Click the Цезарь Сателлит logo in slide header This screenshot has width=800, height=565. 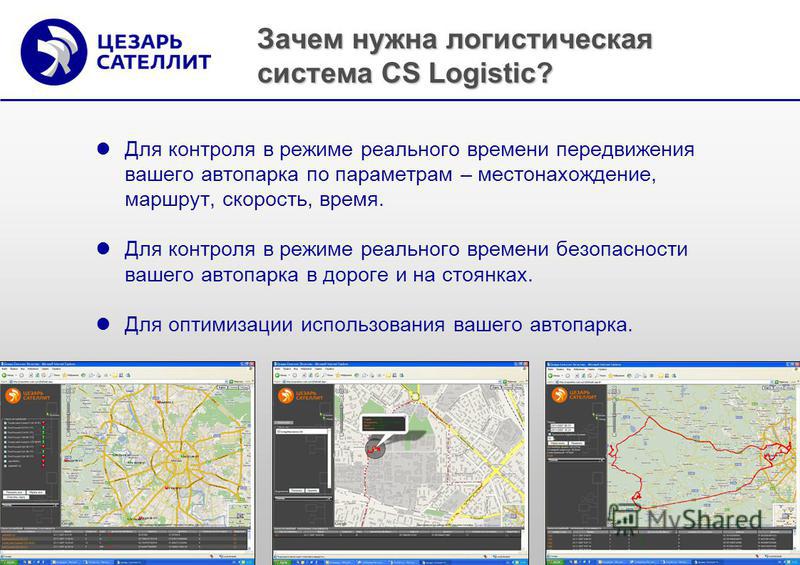[116, 52]
